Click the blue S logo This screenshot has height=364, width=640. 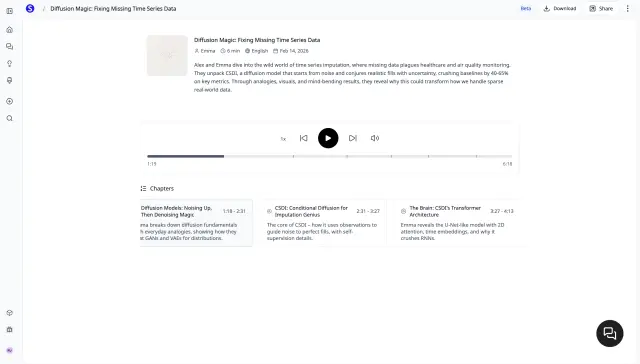[x=30, y=8]
